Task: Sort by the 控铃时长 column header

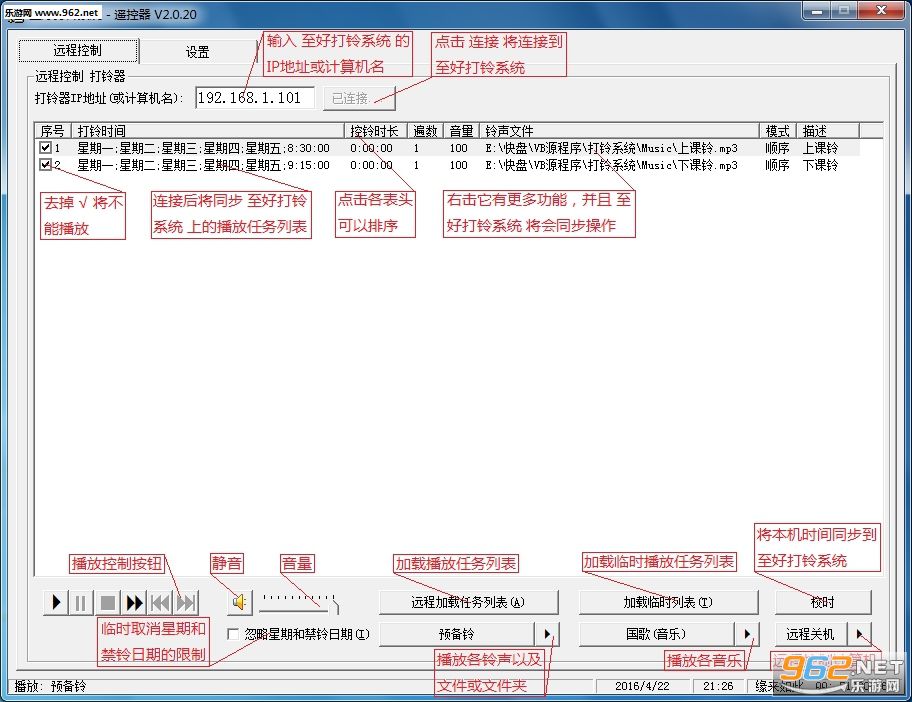Action: coord(375,131)
